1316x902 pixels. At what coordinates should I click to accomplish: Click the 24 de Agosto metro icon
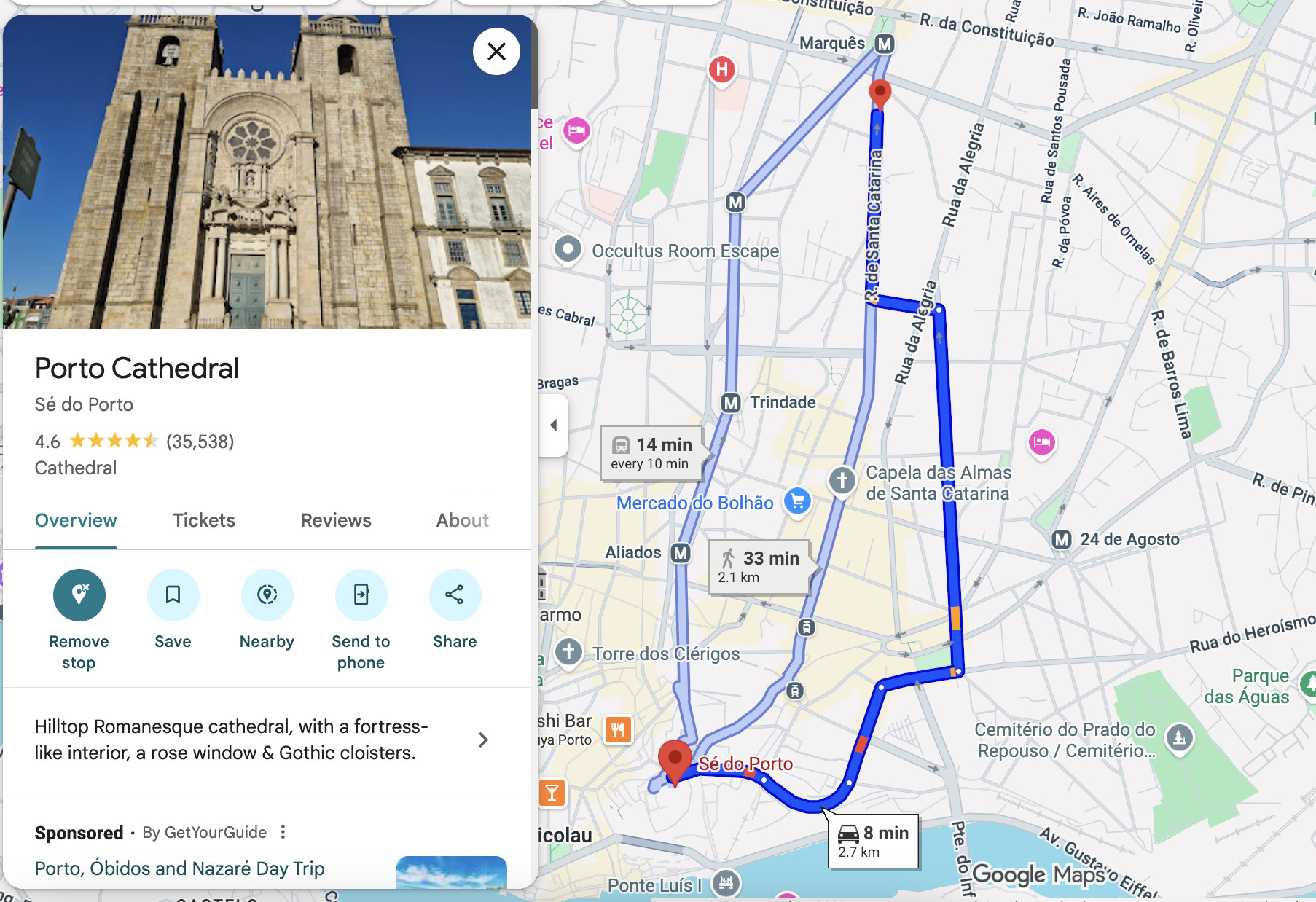coord(1062,540)
